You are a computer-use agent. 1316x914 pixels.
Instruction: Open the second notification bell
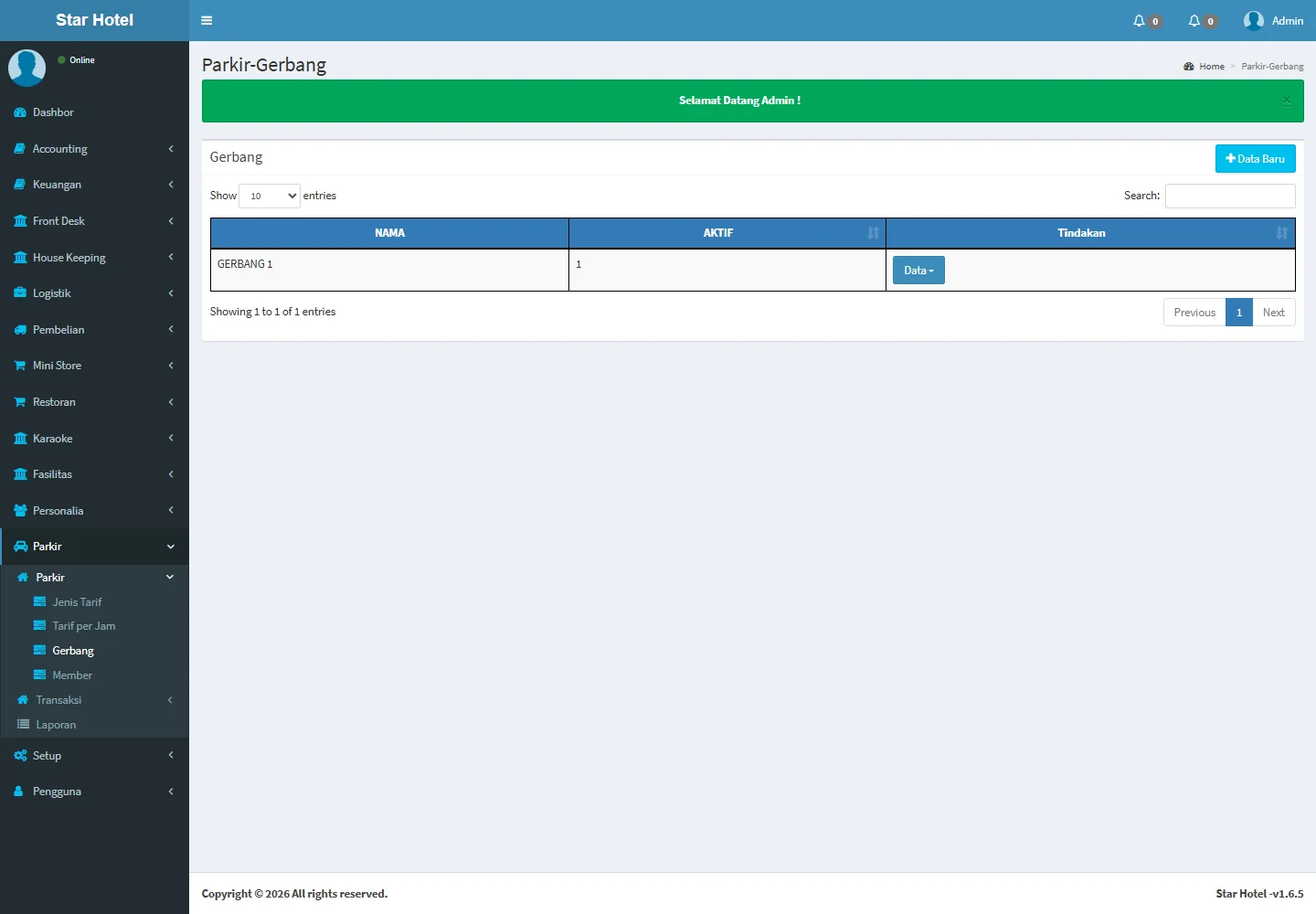tap(1194, 20)
